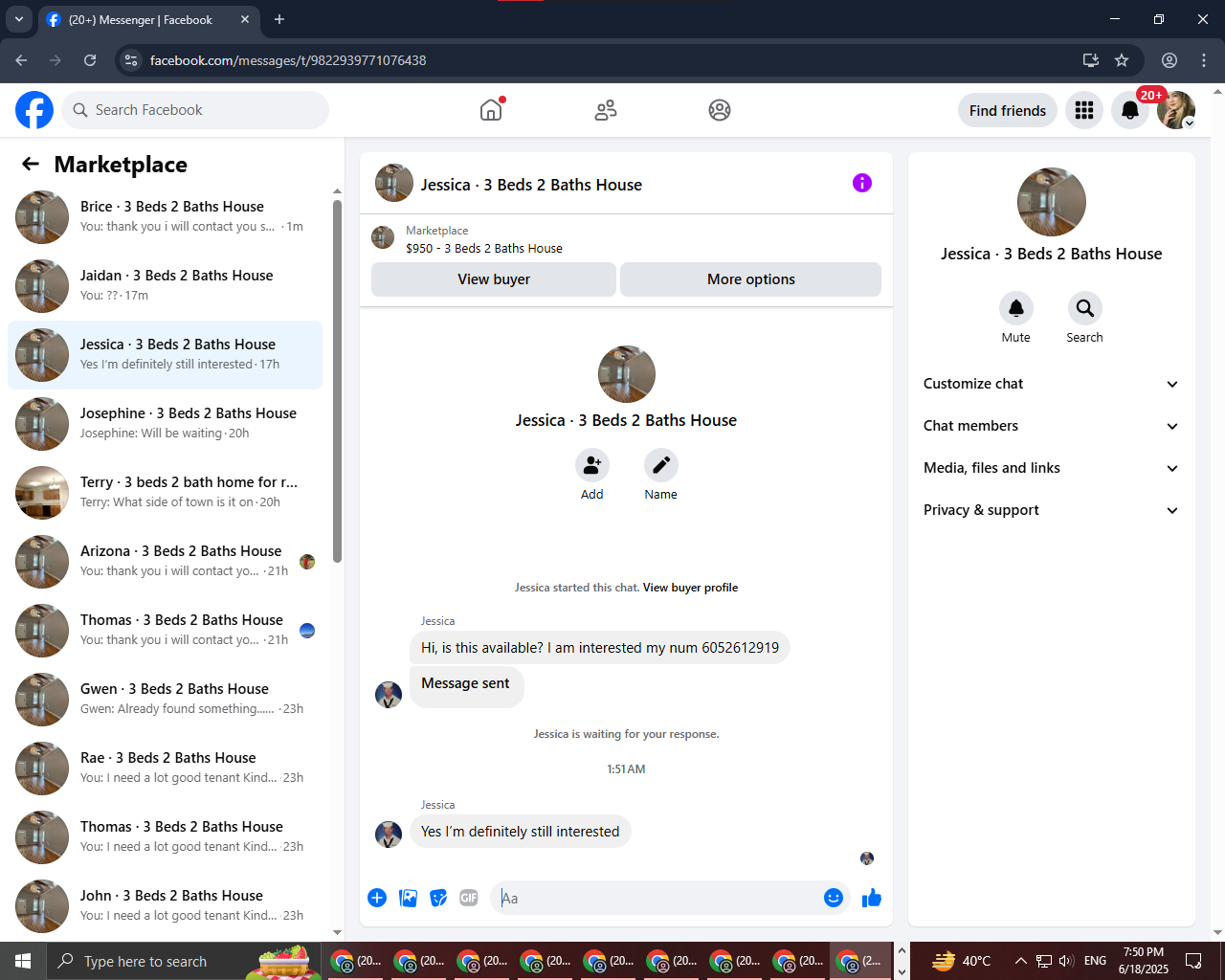Image resolution: width=1225 pixels, height=980 pixels.
Task: Open Brice's conversation
Action: 165,217
